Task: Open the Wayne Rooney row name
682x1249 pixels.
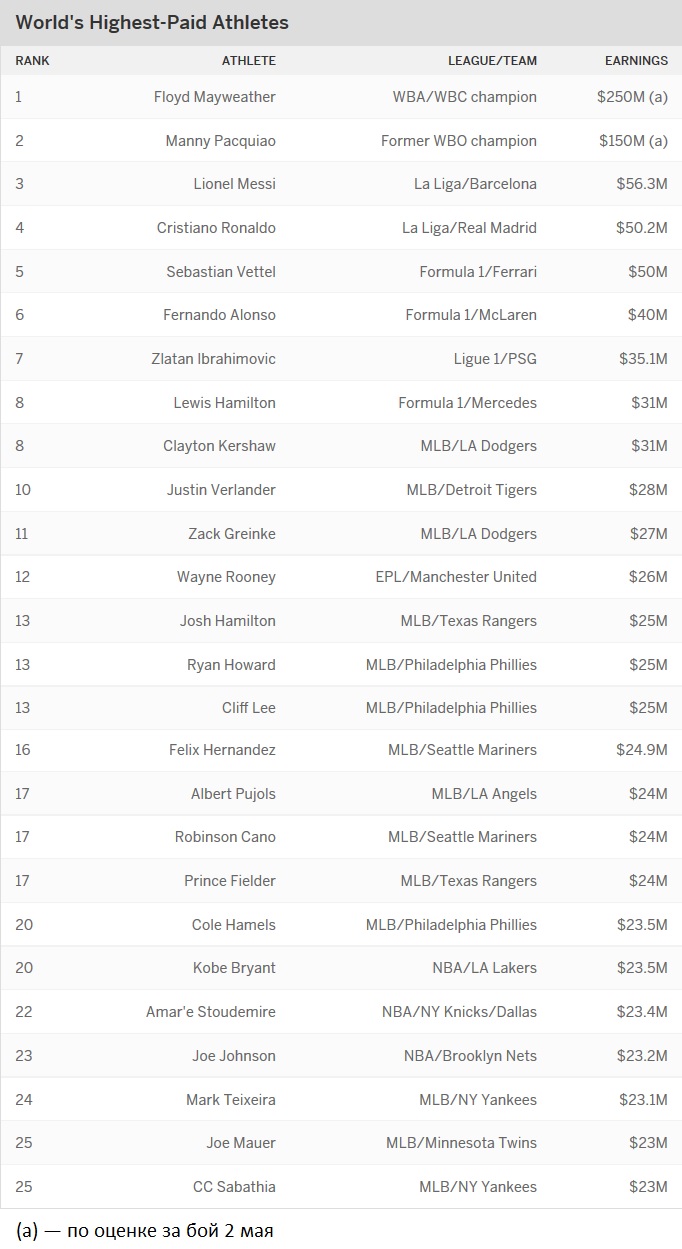Action: [226, 577]
